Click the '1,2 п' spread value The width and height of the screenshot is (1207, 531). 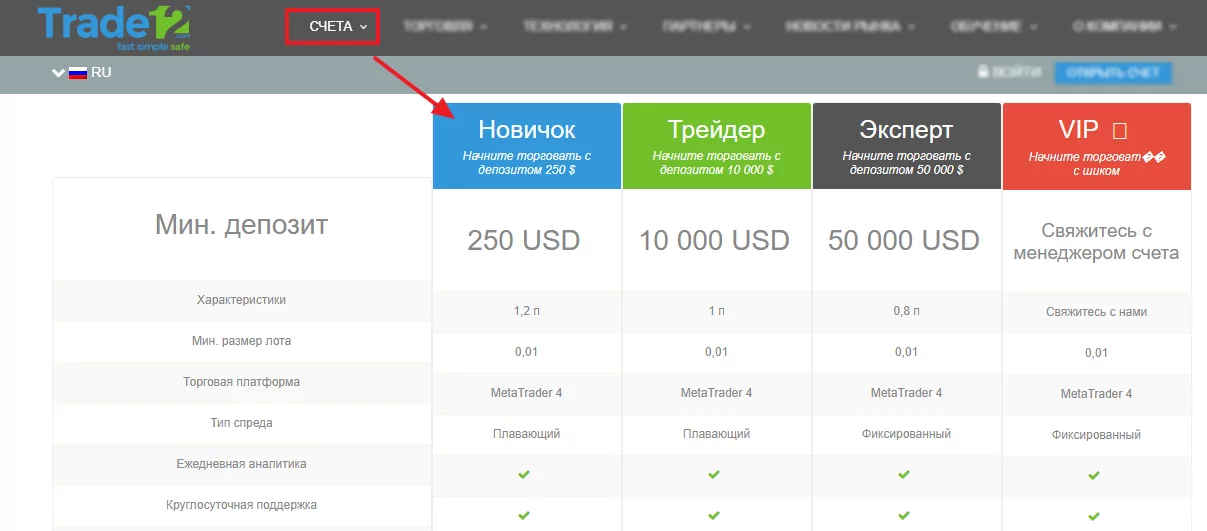pyautogui.click(x=527, y=312)
